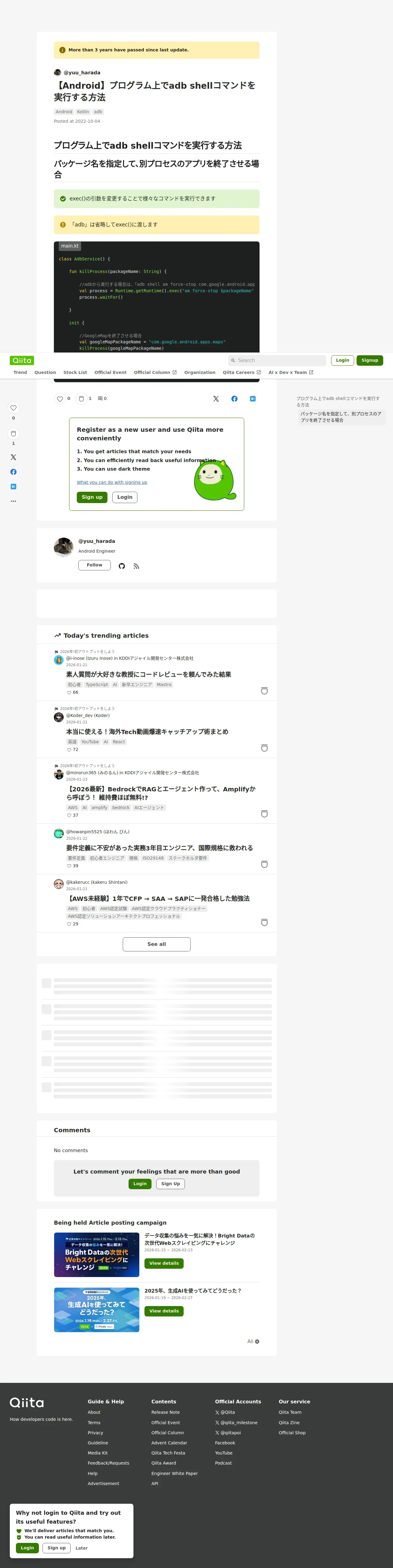This screenshot has width=393, height=1568.
Task: Open the 生成AIを使ってみて campaign banner image
Action: tap(97, 1309)
